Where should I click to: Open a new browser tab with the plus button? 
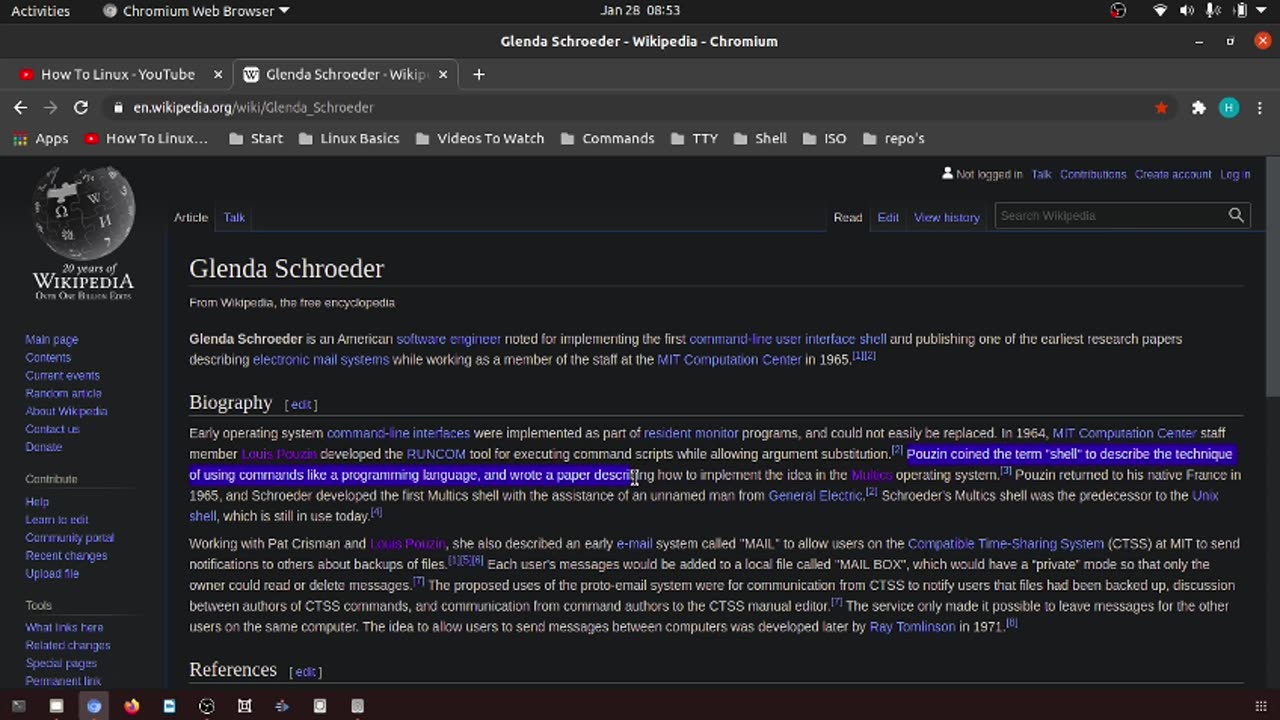click(478, 74)
